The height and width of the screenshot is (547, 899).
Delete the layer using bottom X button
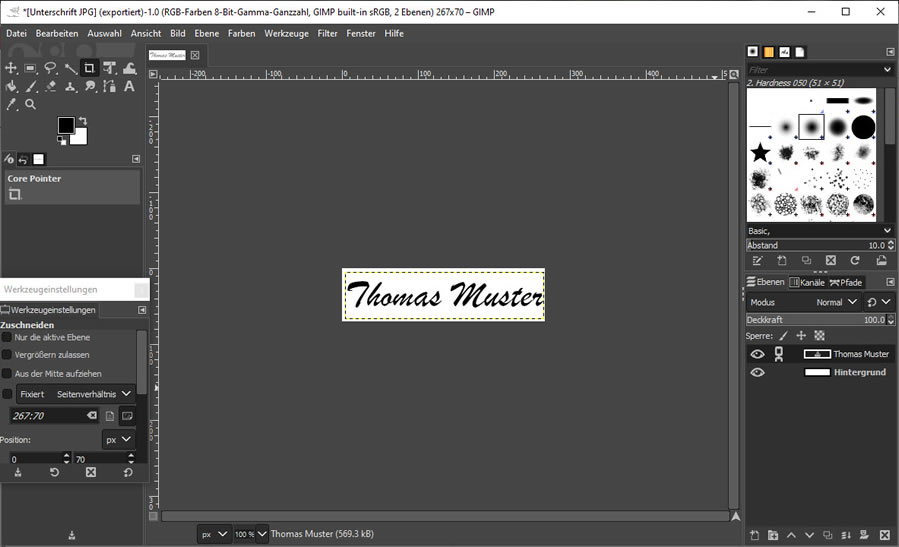pos(884,535)
